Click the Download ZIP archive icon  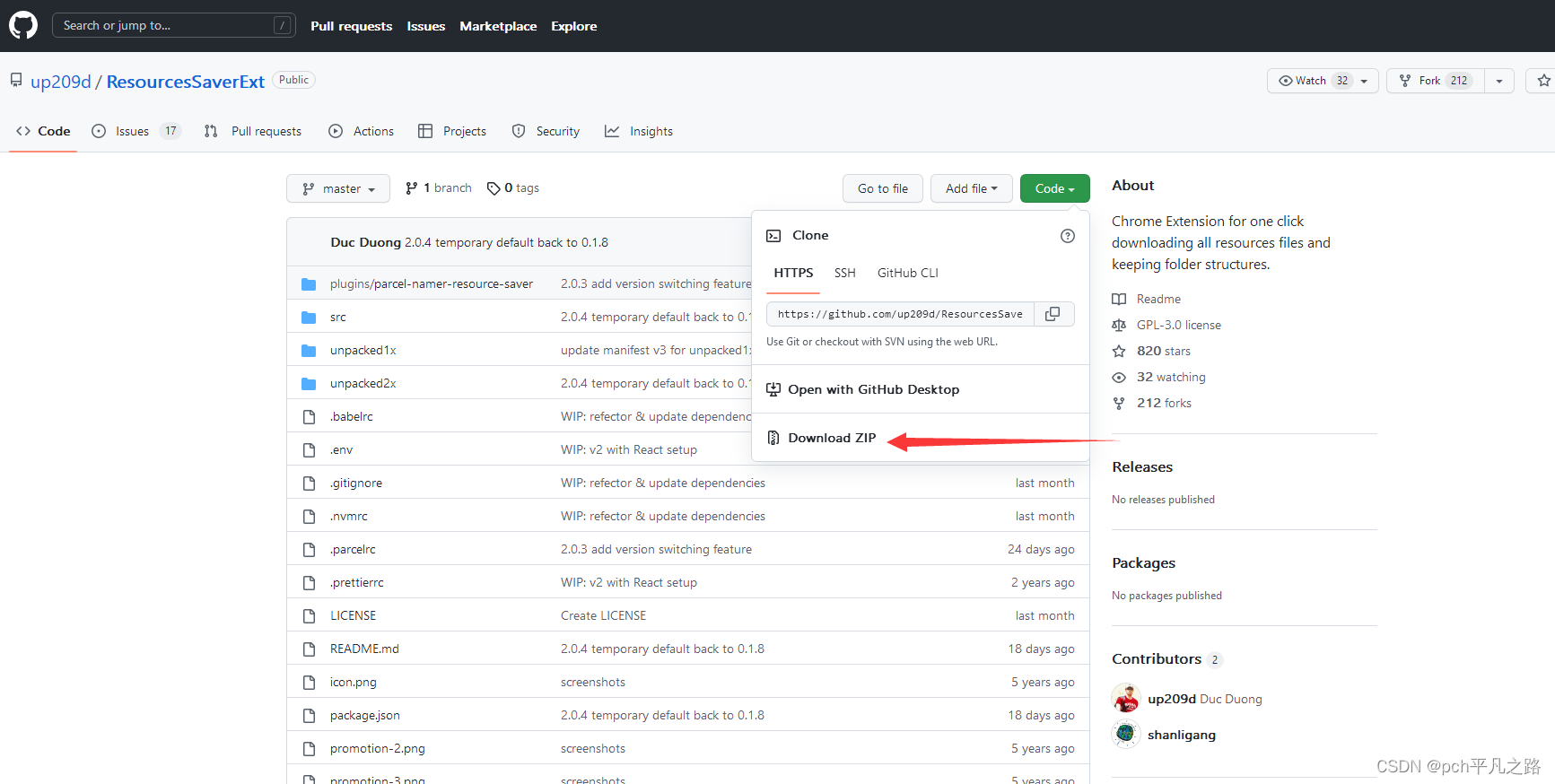pos(773,438)
